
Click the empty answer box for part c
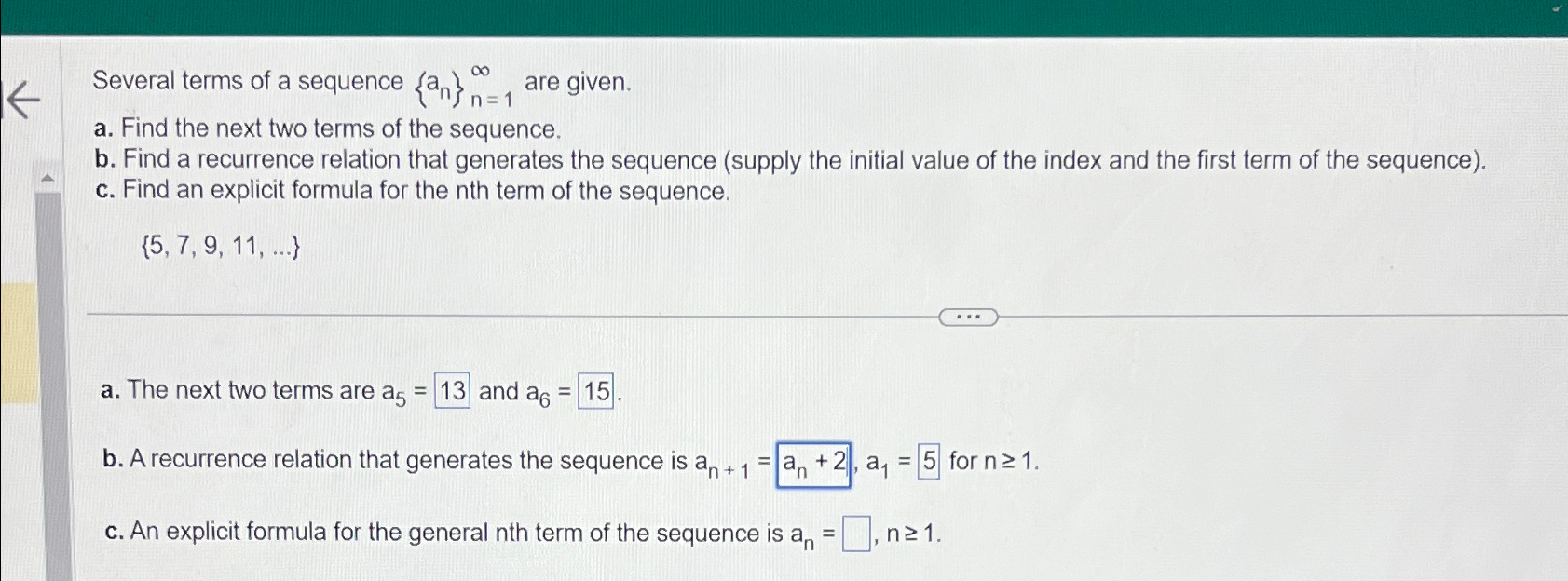tap(855, 532)
